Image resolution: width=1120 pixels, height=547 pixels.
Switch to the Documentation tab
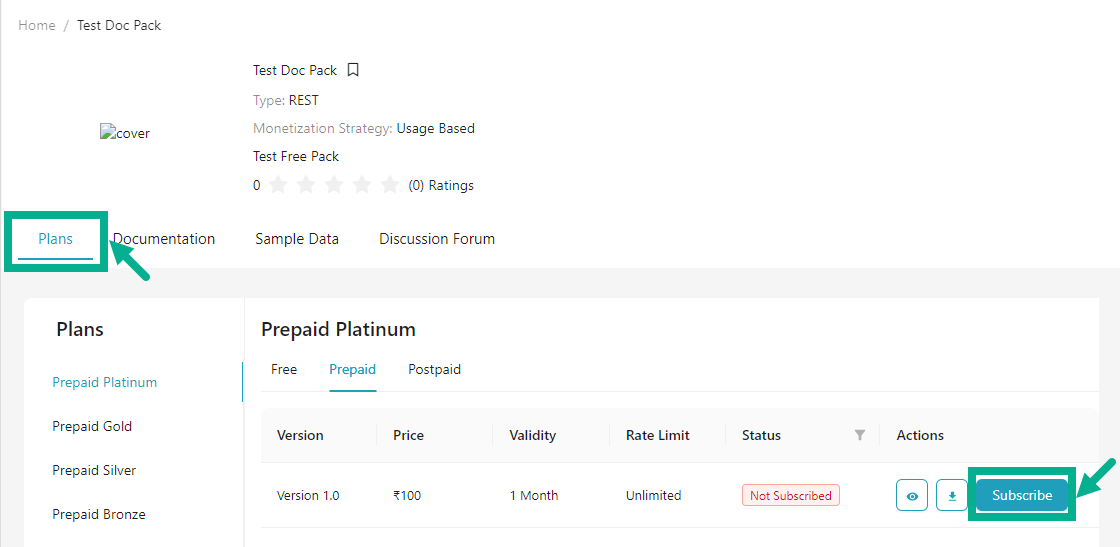tap(164, 239)
